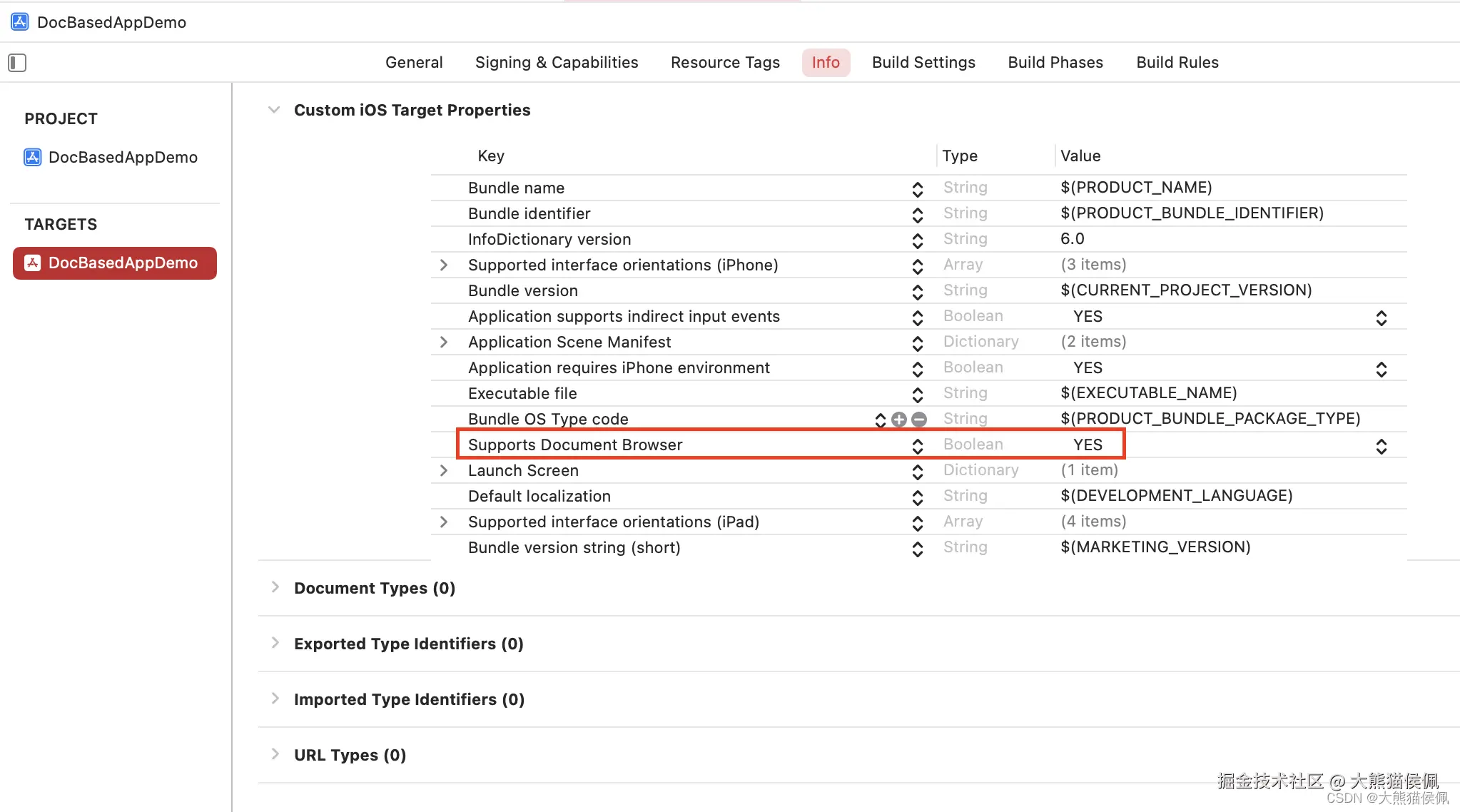The width and height of the screenshot is (1460, 812).
Task: Open Boolean value popup for Supports Document Browser
Action: click(1381, 447)
